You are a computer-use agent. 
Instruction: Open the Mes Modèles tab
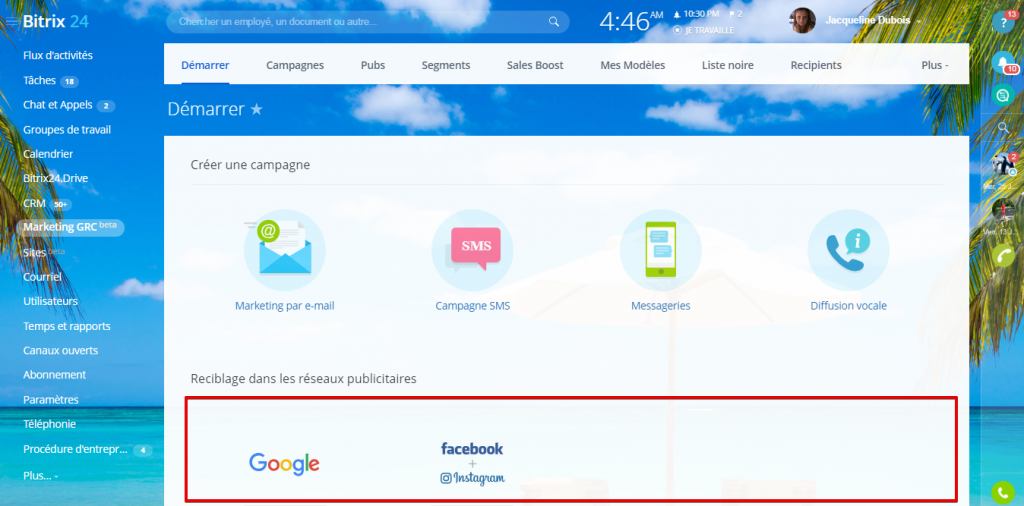click(632, 65)
